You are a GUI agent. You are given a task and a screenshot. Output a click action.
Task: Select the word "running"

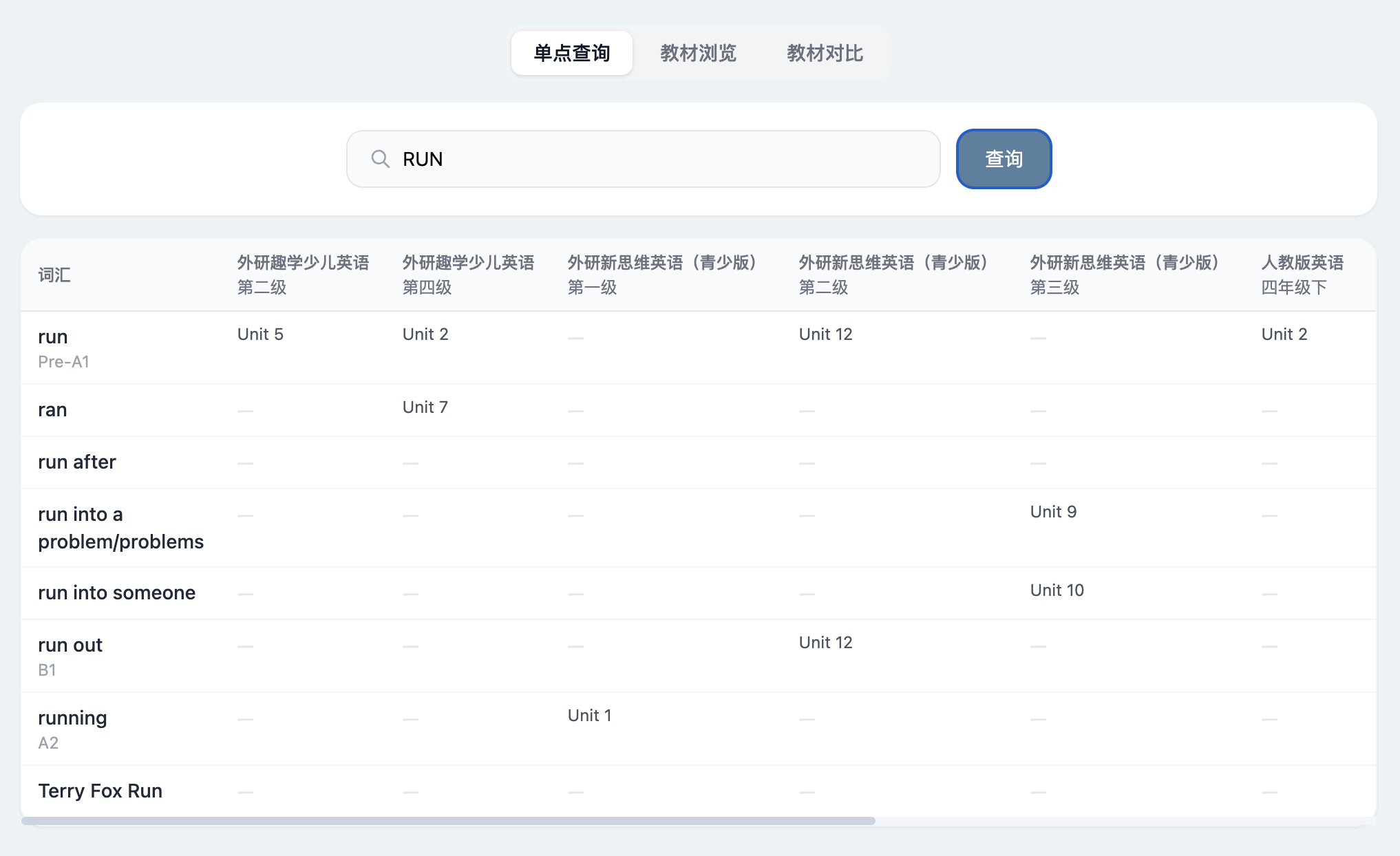pos(72,718)
